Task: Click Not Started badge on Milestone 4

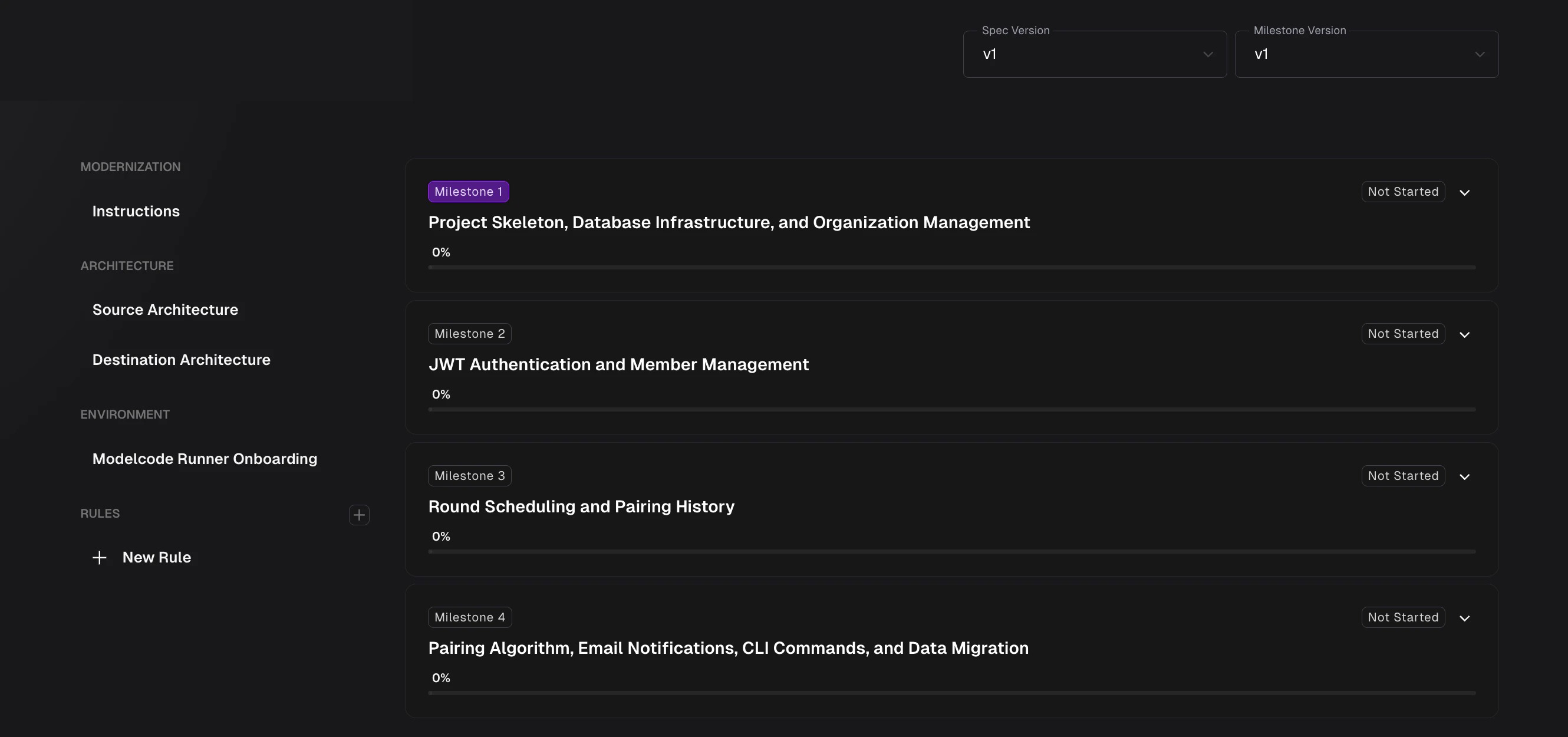Action: tap(1402, 617)
